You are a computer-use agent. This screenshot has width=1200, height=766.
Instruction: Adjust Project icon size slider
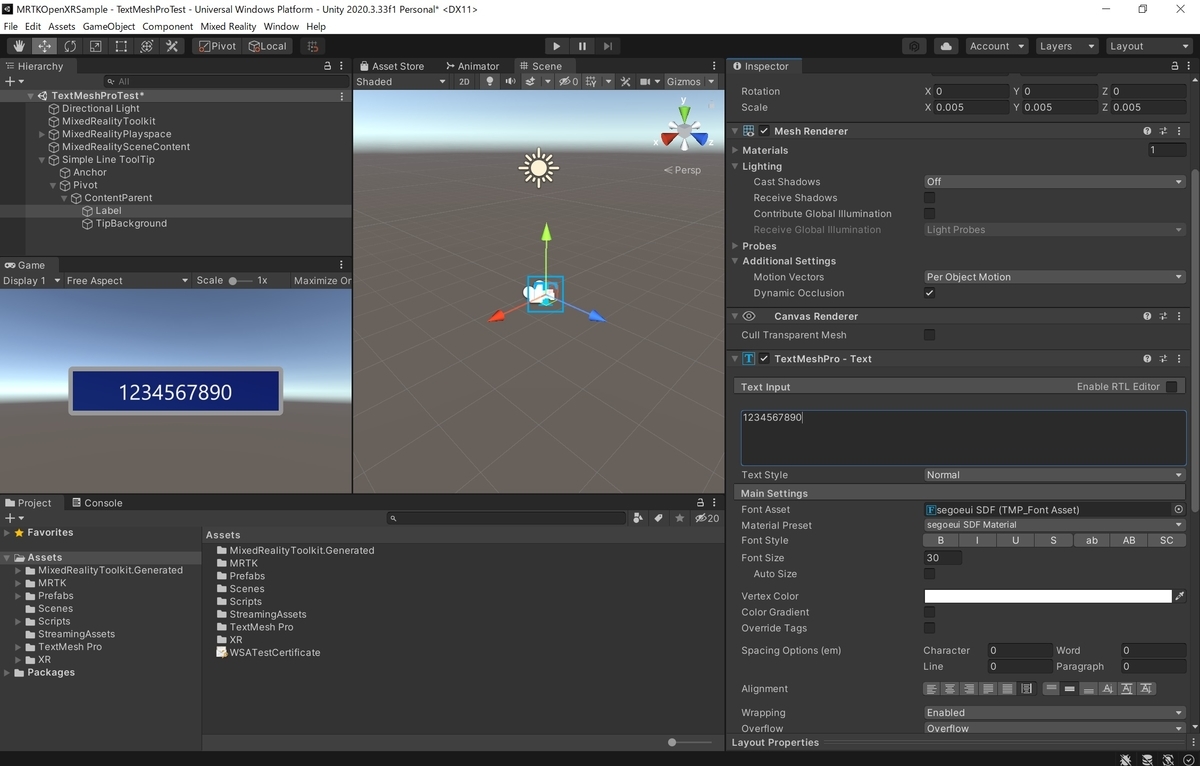pyautogui.click(x=692, y=743)
